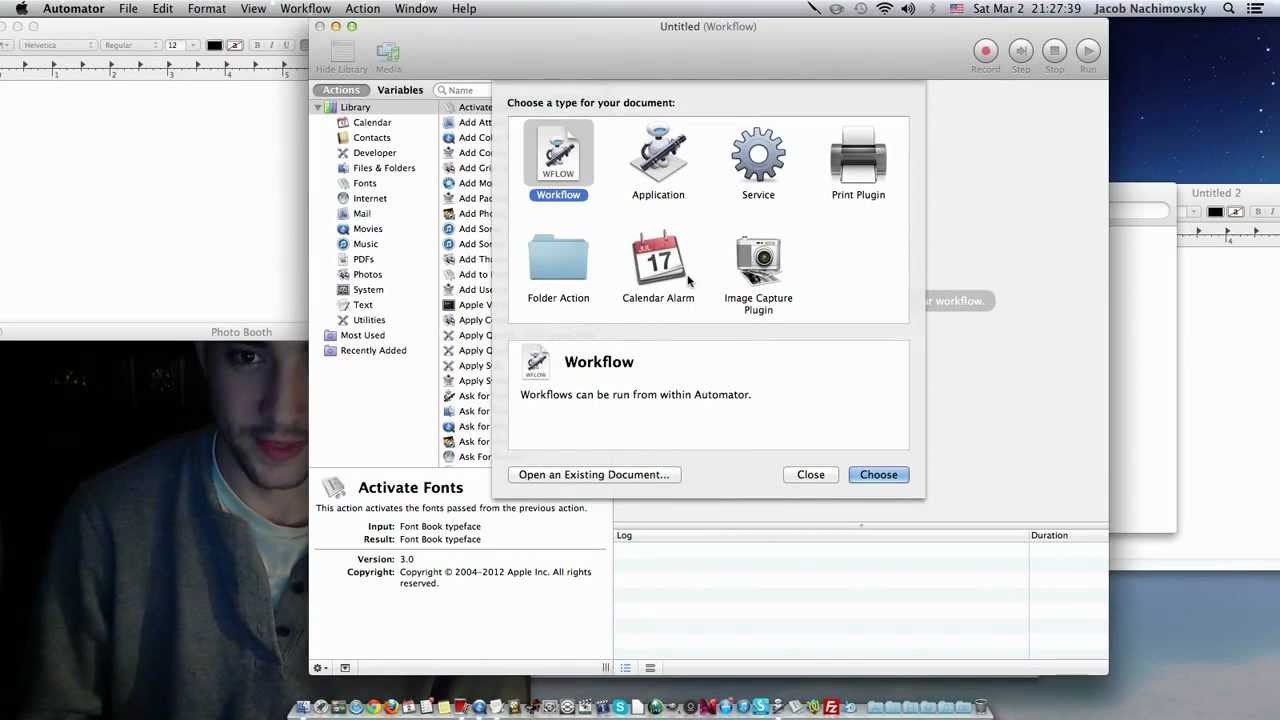Choose the Calendar Alarm icon

pyautogui.click(x=658, y=258)
